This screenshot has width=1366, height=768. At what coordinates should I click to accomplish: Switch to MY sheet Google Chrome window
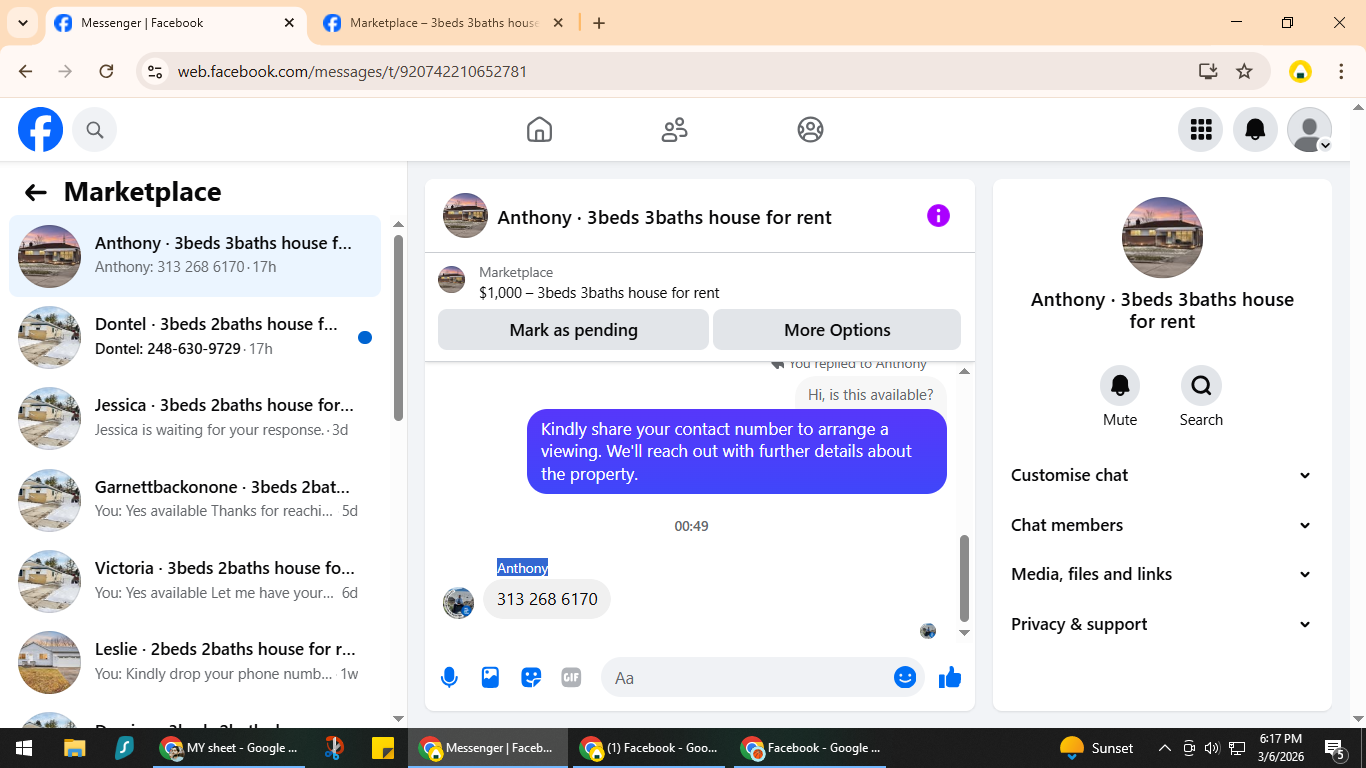click(x=230, y=748)
